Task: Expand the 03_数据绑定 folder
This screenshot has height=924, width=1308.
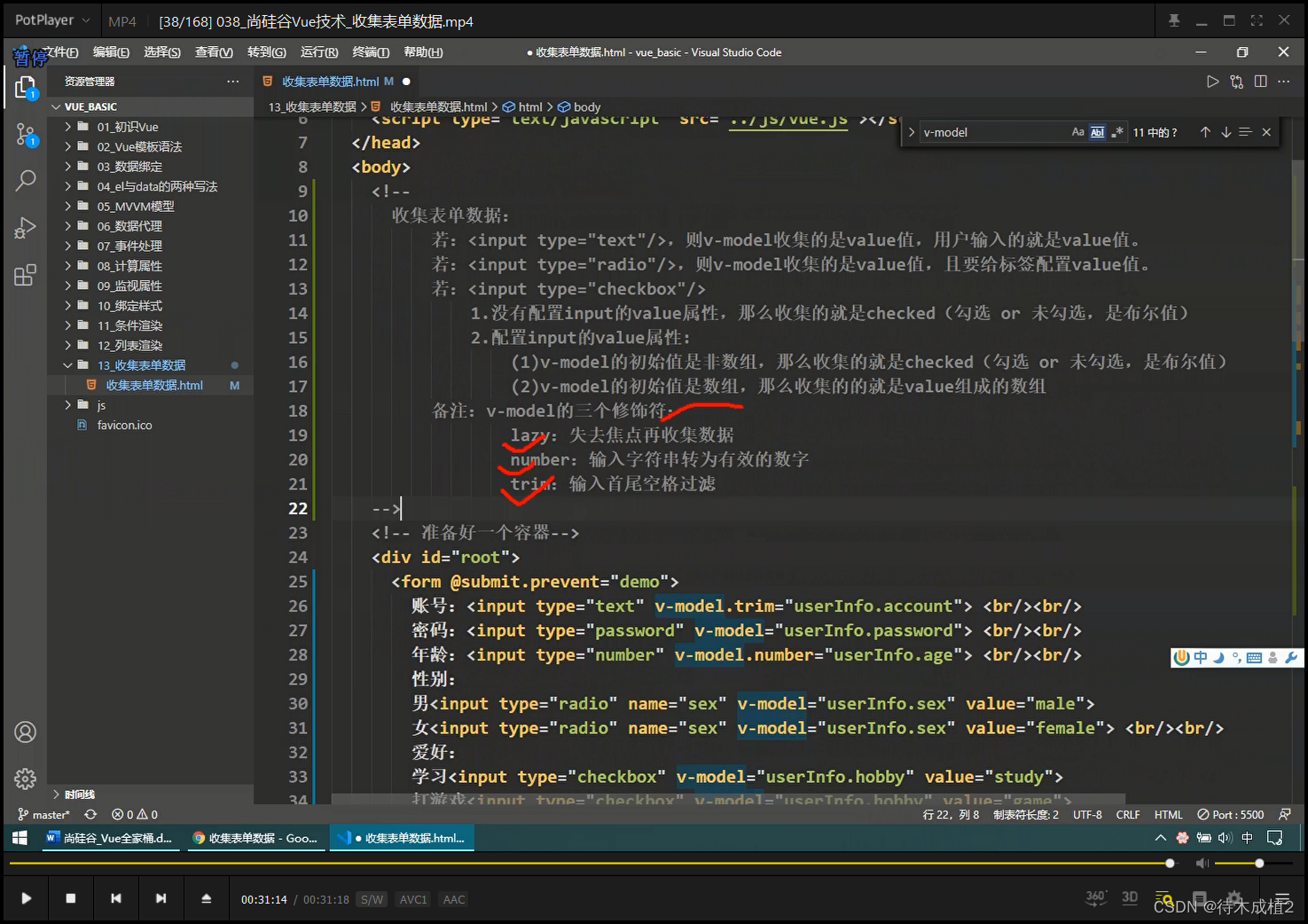Action: coord(129,167)
